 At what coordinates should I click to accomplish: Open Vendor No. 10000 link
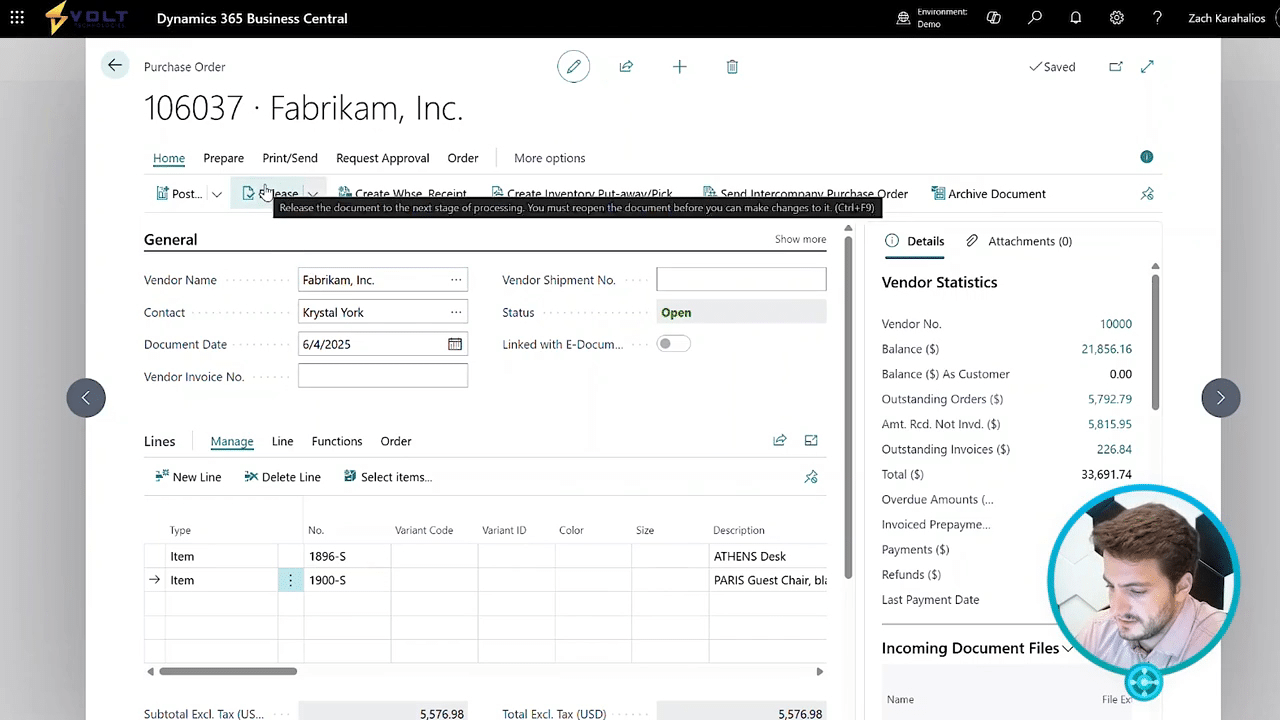(1116, 324)
